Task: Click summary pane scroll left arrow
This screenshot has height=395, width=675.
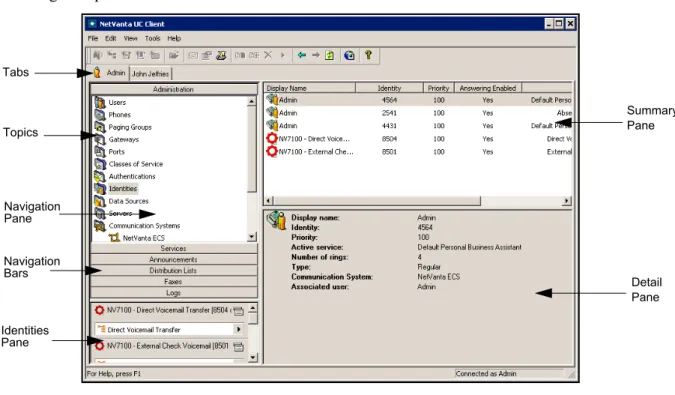Action: tap(269, 201)
